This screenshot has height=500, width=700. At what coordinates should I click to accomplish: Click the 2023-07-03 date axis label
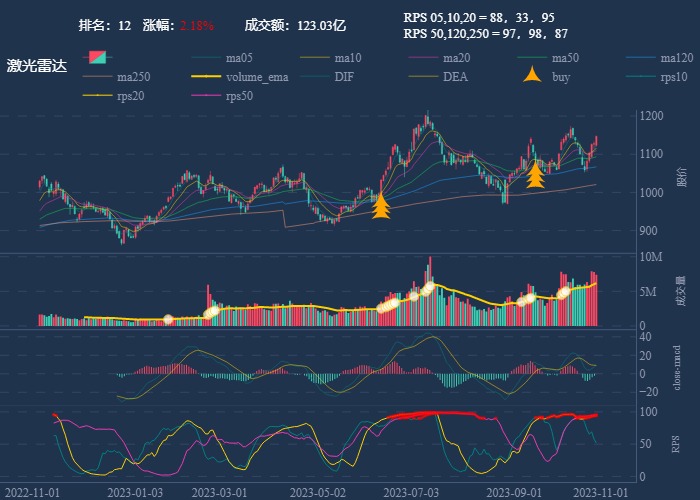pos(411,492)
